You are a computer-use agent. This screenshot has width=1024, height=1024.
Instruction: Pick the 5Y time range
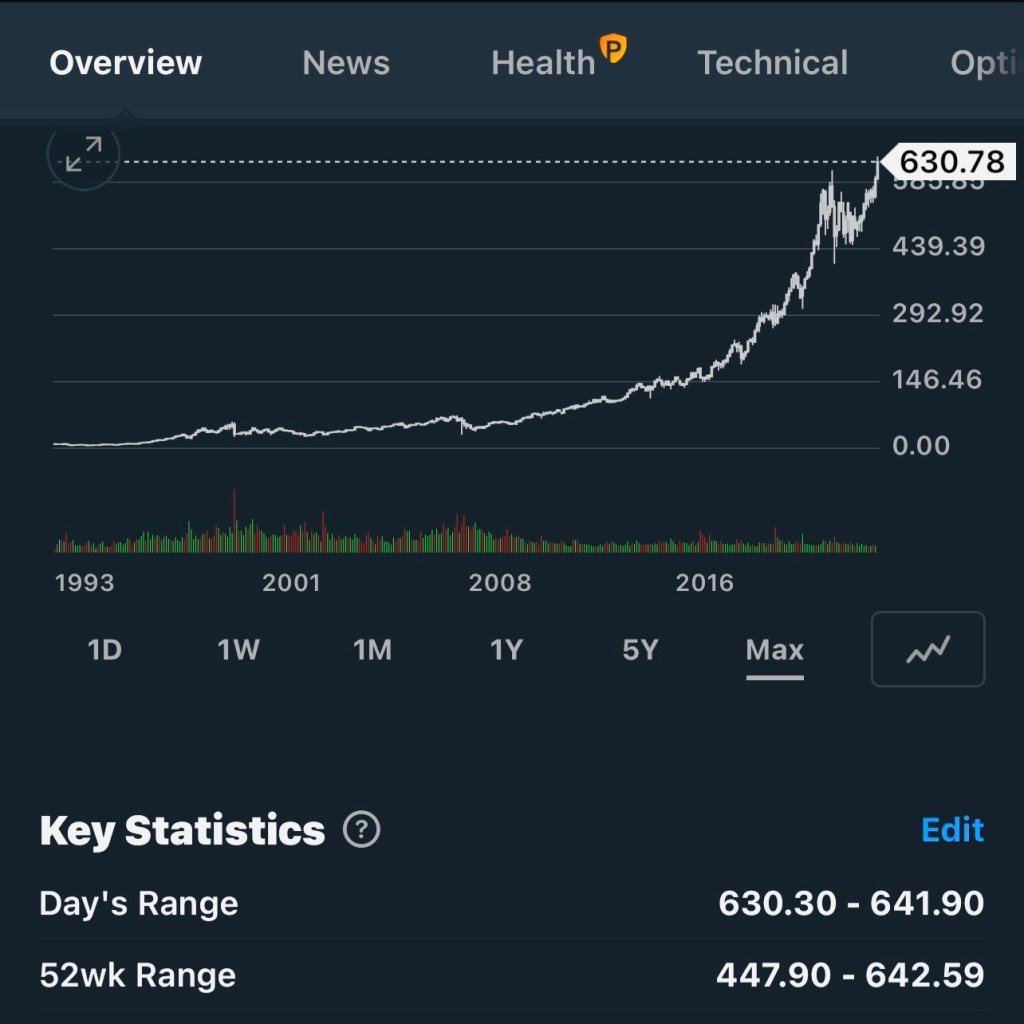point(640,650)
